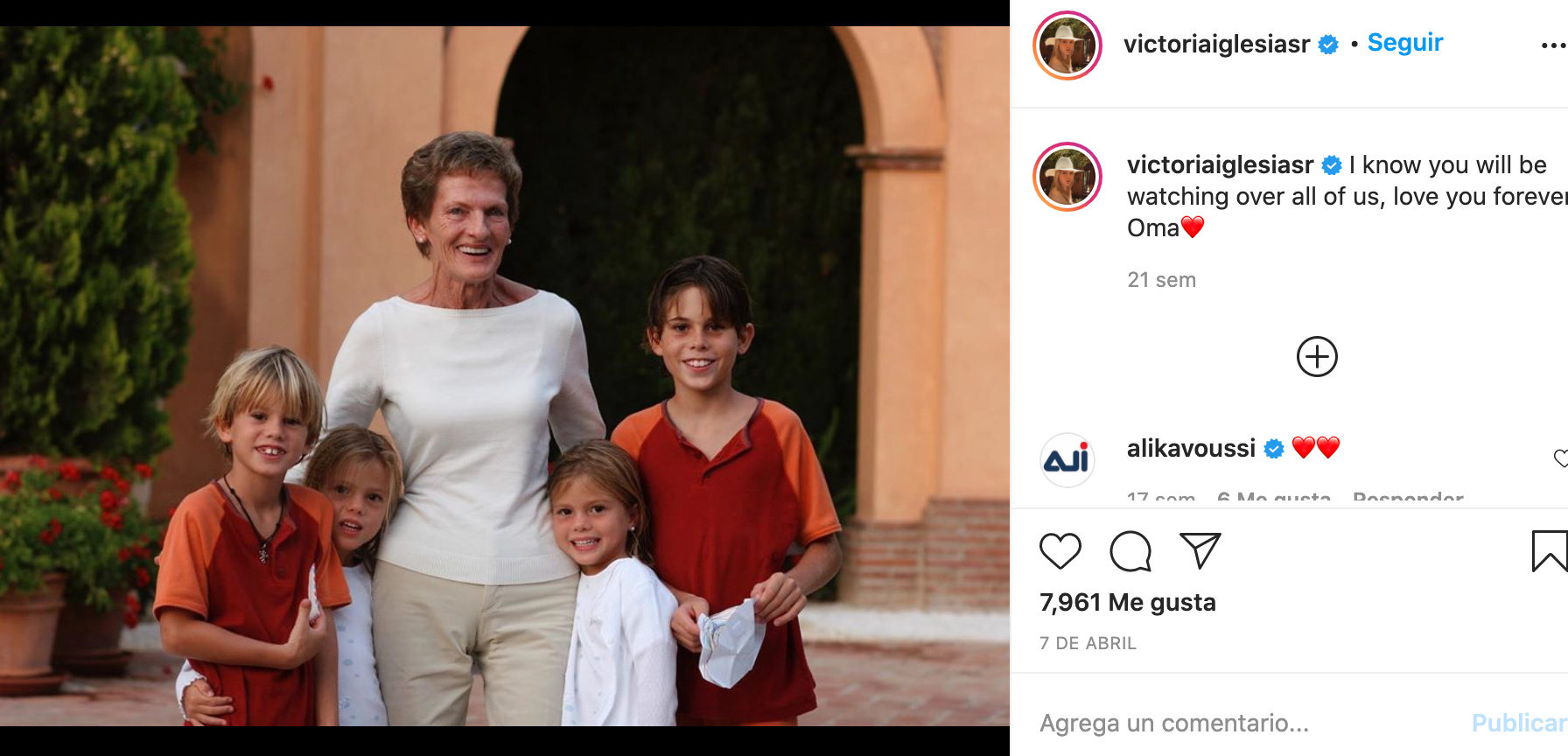Open alikavoussi's profile avatar
The width and height of the screenshot is (1568, 756).
(x=1067, y=459)
